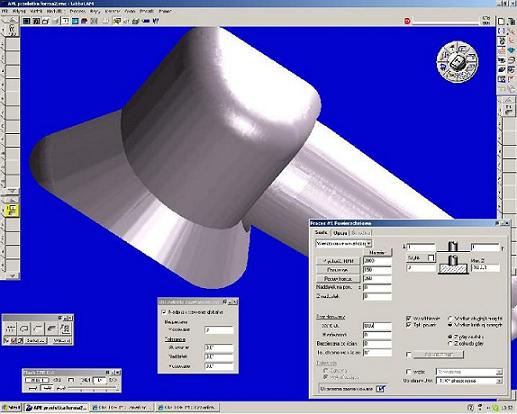
Task: Toggle the checkbox beside the greyed-out wide button
Action: click(409, 355)
